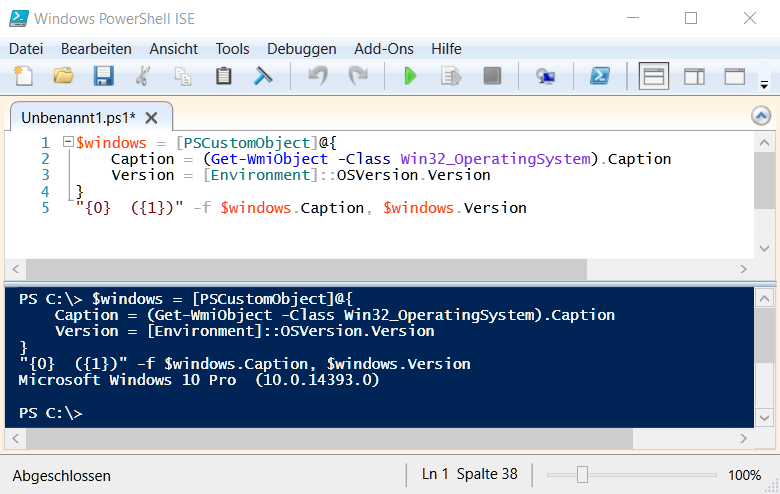This screenshot has width=780, height=494.
Task: Show script pane on the right layout
Action: [x=694, y=76]
